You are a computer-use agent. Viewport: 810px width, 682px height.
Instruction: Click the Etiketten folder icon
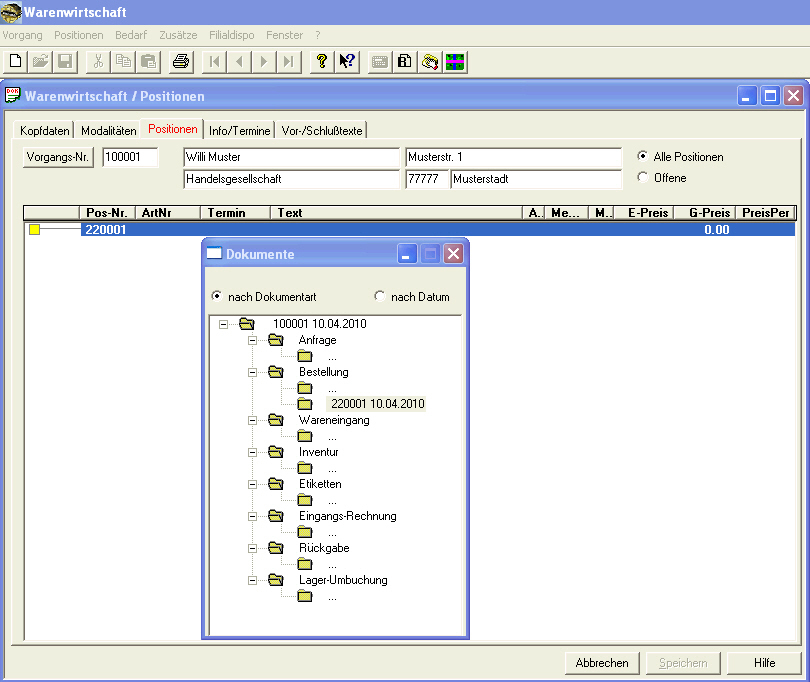(x=276, y=484)
